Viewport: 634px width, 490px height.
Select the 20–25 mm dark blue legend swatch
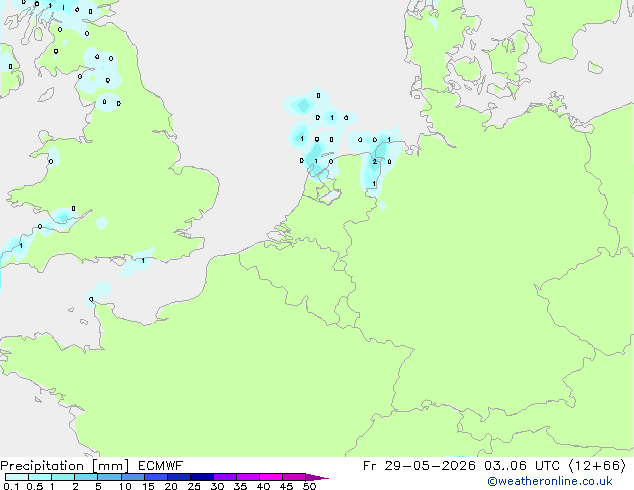(179, 477)
